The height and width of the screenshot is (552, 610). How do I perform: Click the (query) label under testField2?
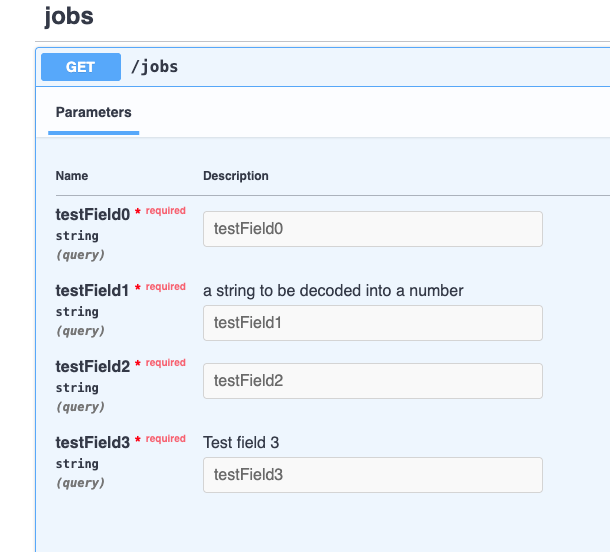(x=80, y=407)
